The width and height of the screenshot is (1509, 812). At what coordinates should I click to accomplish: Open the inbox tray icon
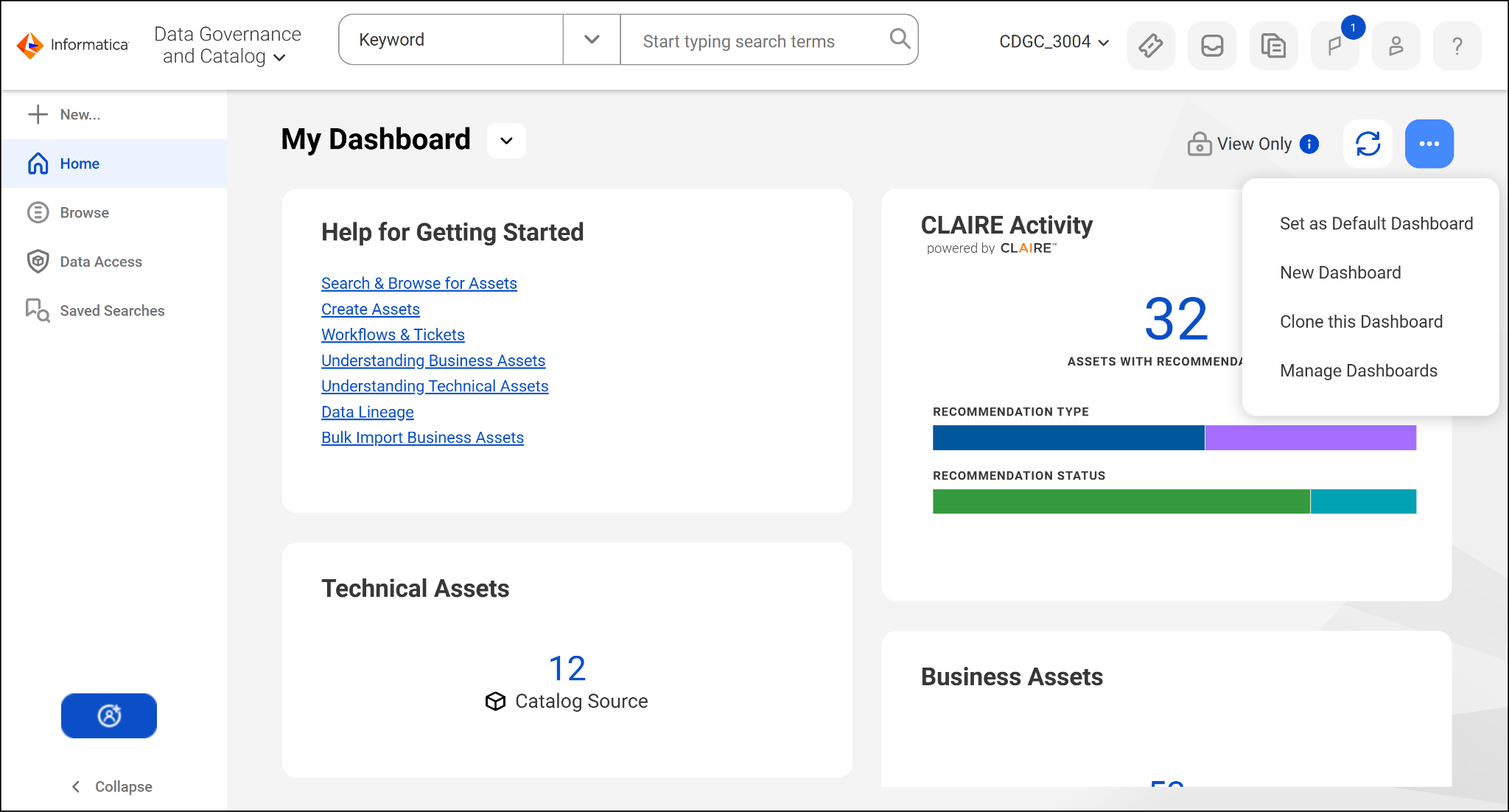pyautogui.click(x=1212, y=46)
